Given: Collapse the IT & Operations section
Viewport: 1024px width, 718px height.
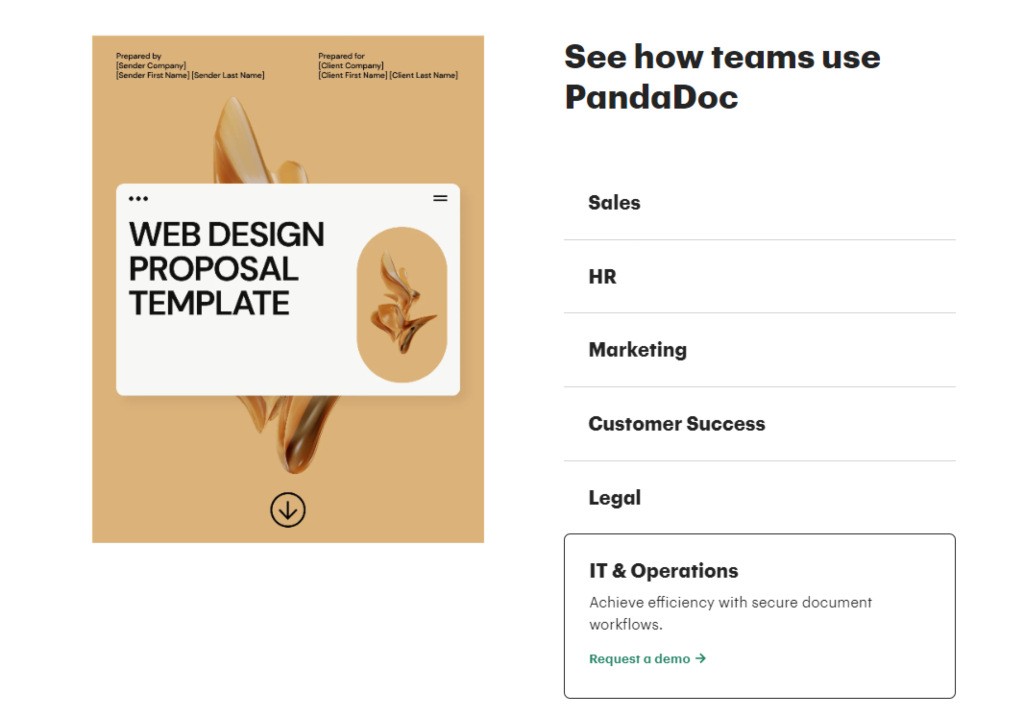Looking at the screenshot, I should click(663, 571).
